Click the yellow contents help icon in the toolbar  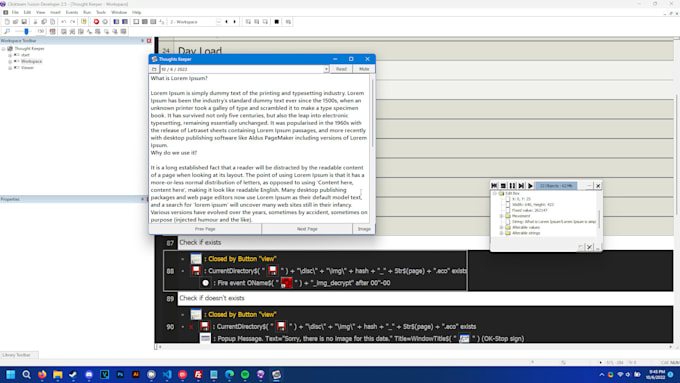tap(84, 22)
